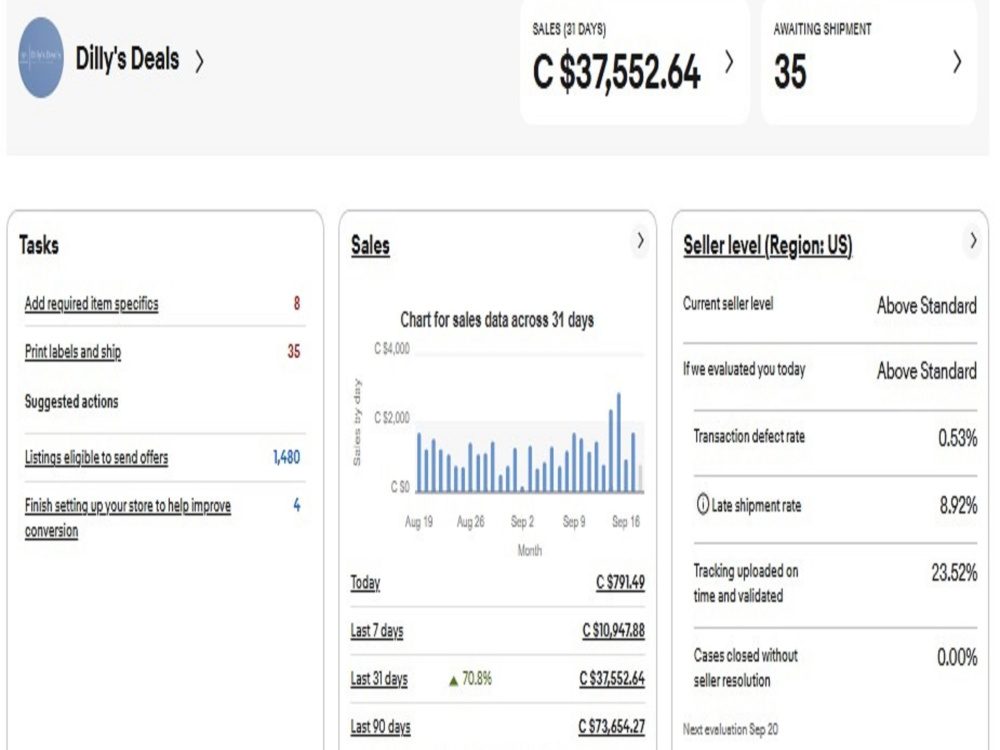
Task: Open the Sales panel heading link
Action: 371,245
